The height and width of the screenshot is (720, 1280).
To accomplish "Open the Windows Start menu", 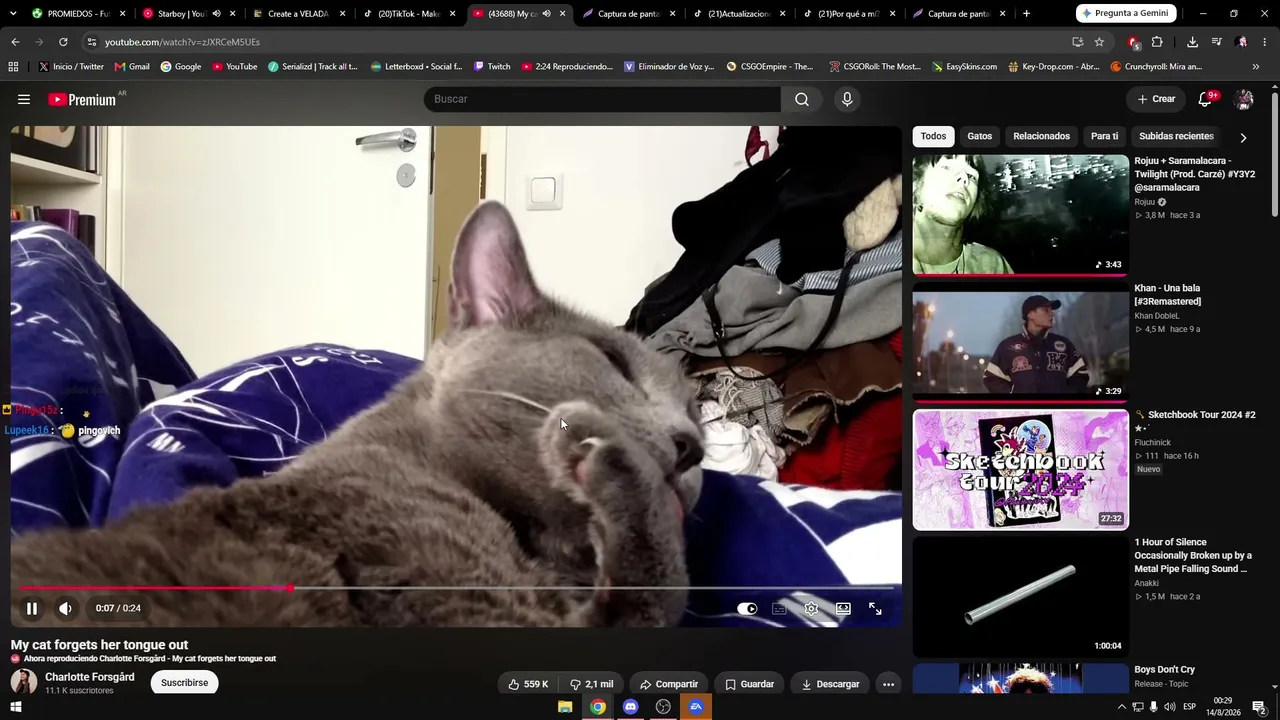I will (15, 707).
